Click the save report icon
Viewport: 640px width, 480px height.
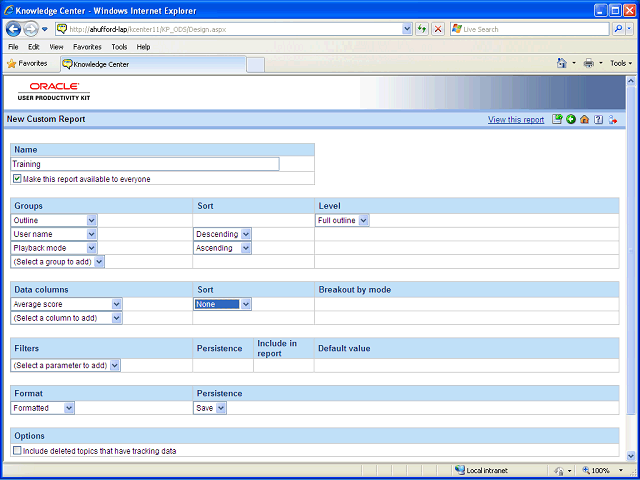557,119
